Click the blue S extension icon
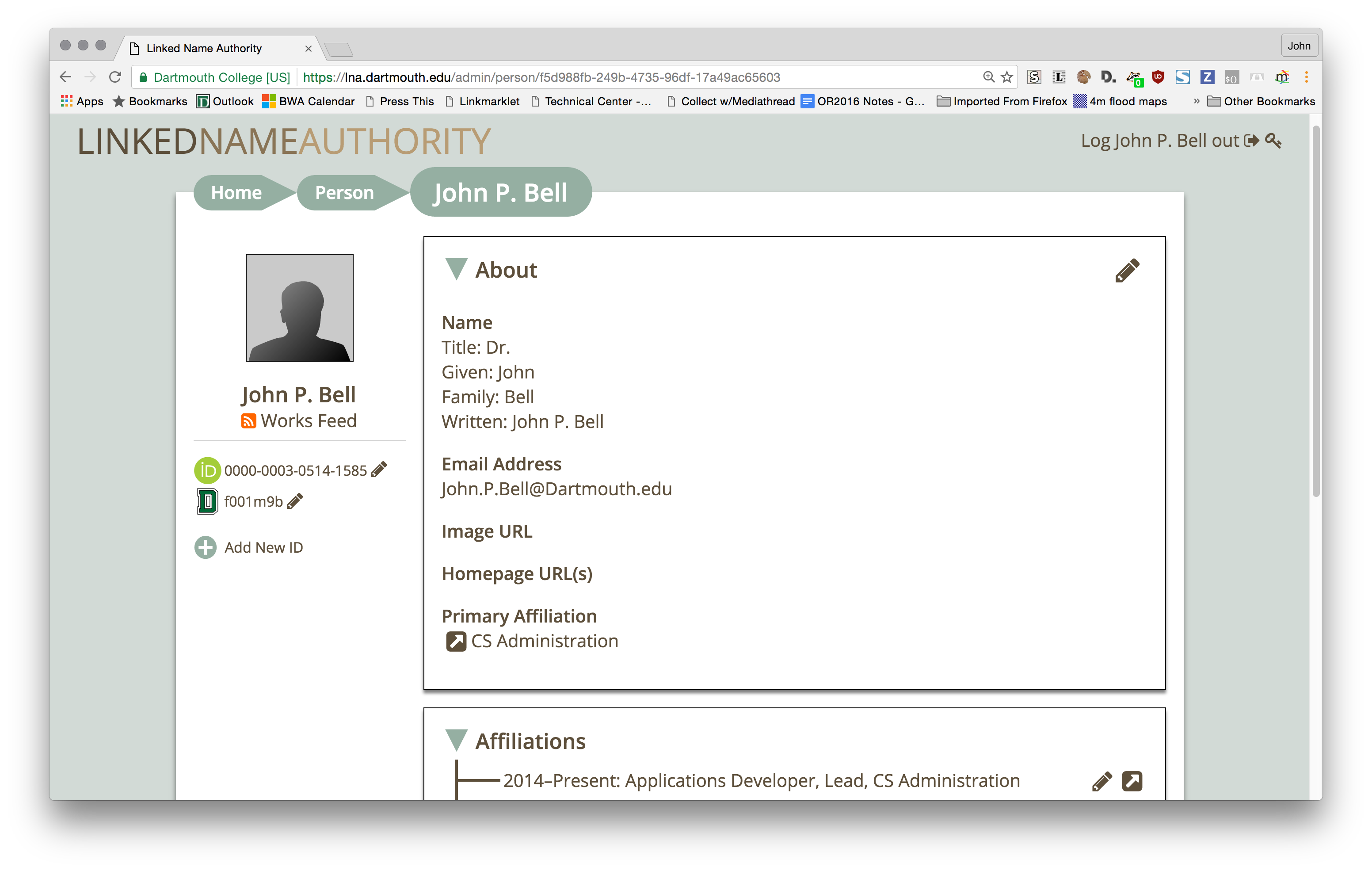Viewport: 1372px width, 871px height. coord(1182,77)
